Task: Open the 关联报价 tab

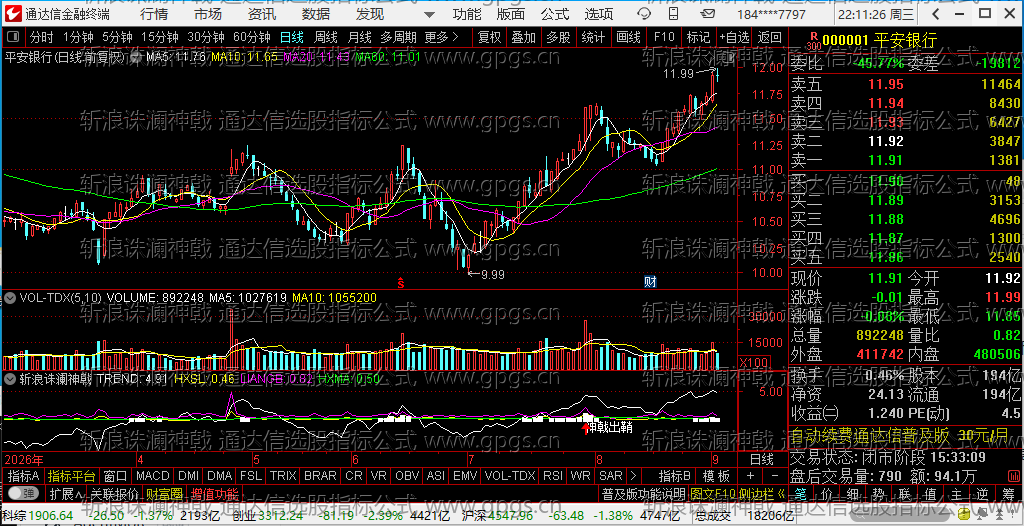Action: (x=114, y=493)
